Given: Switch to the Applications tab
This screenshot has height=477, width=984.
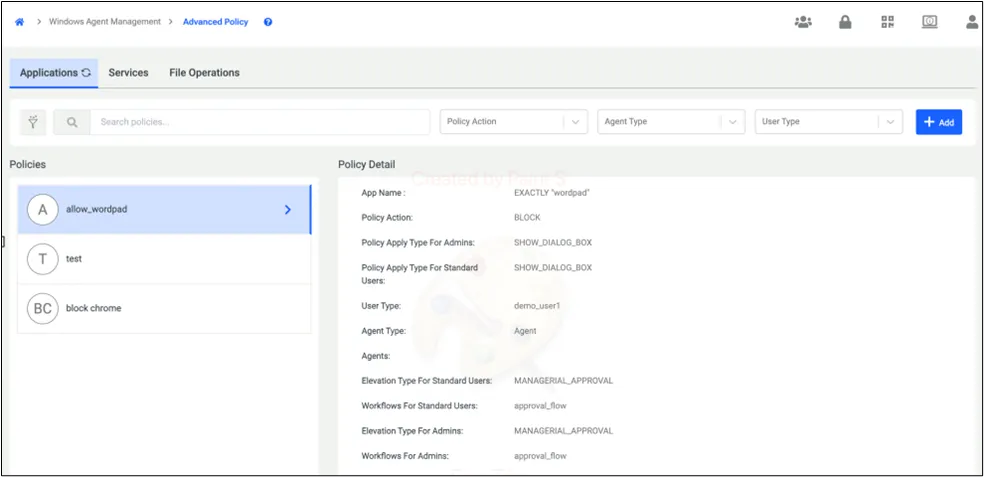Looking at the screenshot, I should point(54,73).
